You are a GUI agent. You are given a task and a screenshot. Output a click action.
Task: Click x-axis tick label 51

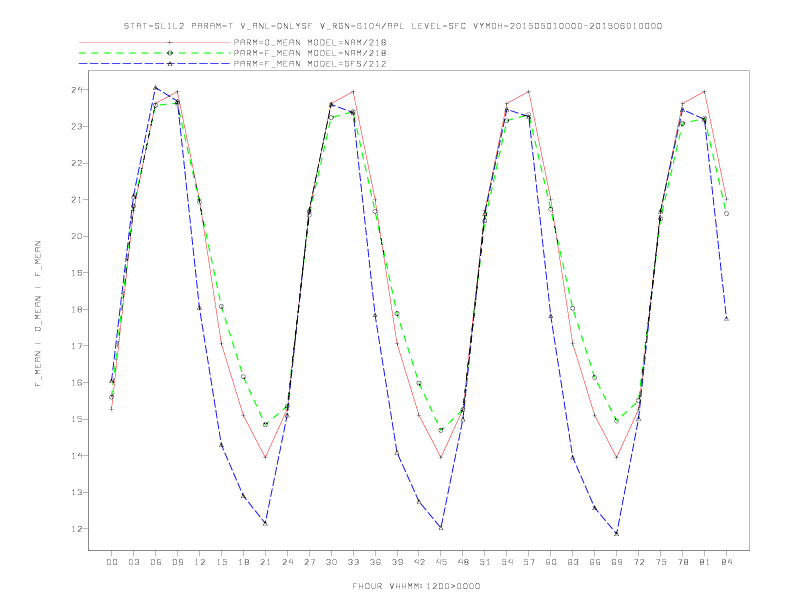point(485,562)
